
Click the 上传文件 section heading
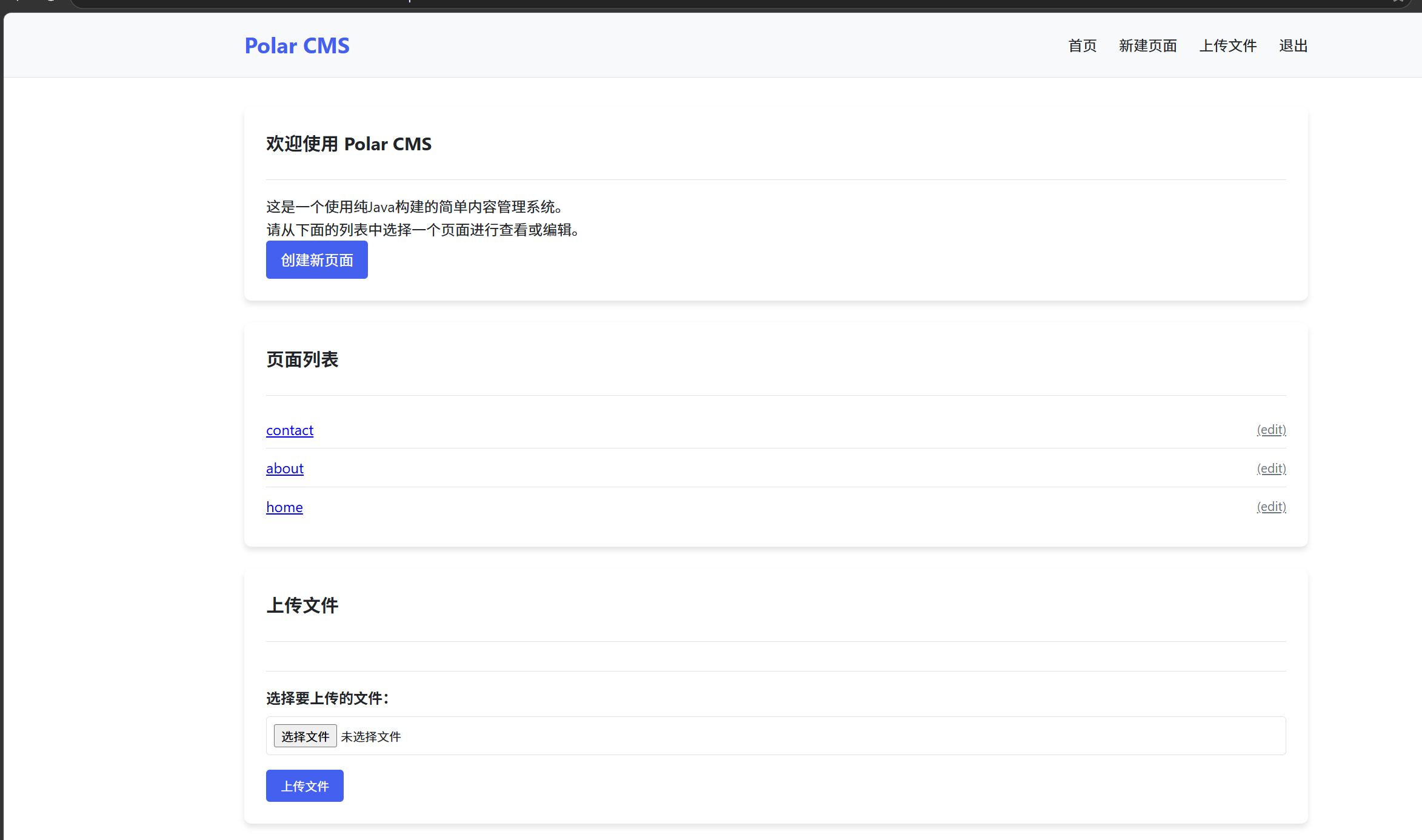(x=302, y=605)
